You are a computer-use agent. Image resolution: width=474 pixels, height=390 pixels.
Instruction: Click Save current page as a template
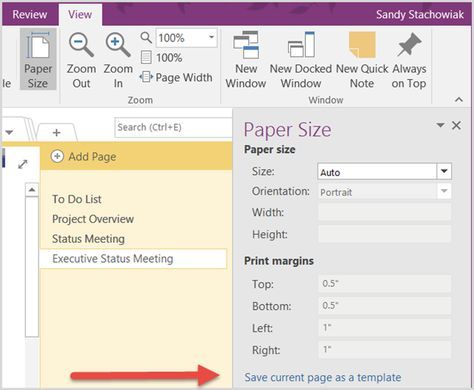click(323, 377)
